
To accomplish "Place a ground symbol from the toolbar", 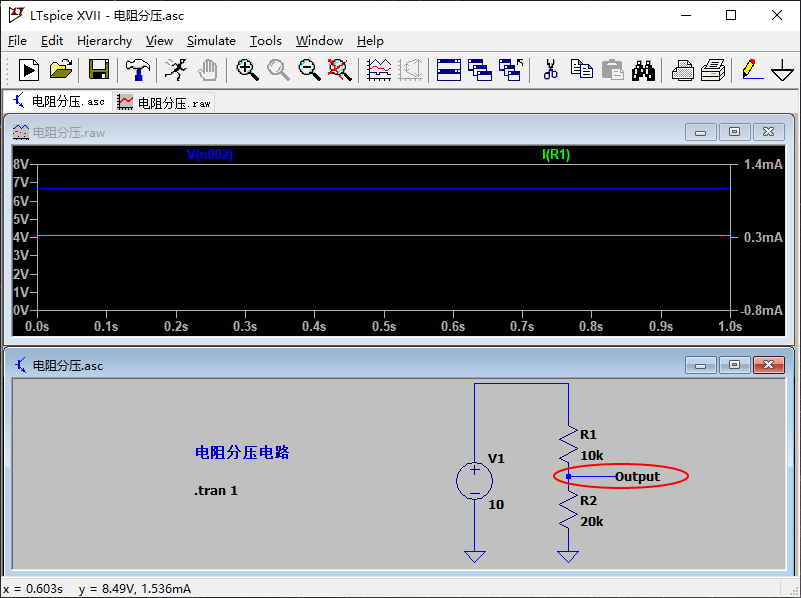I will (782, 71).
